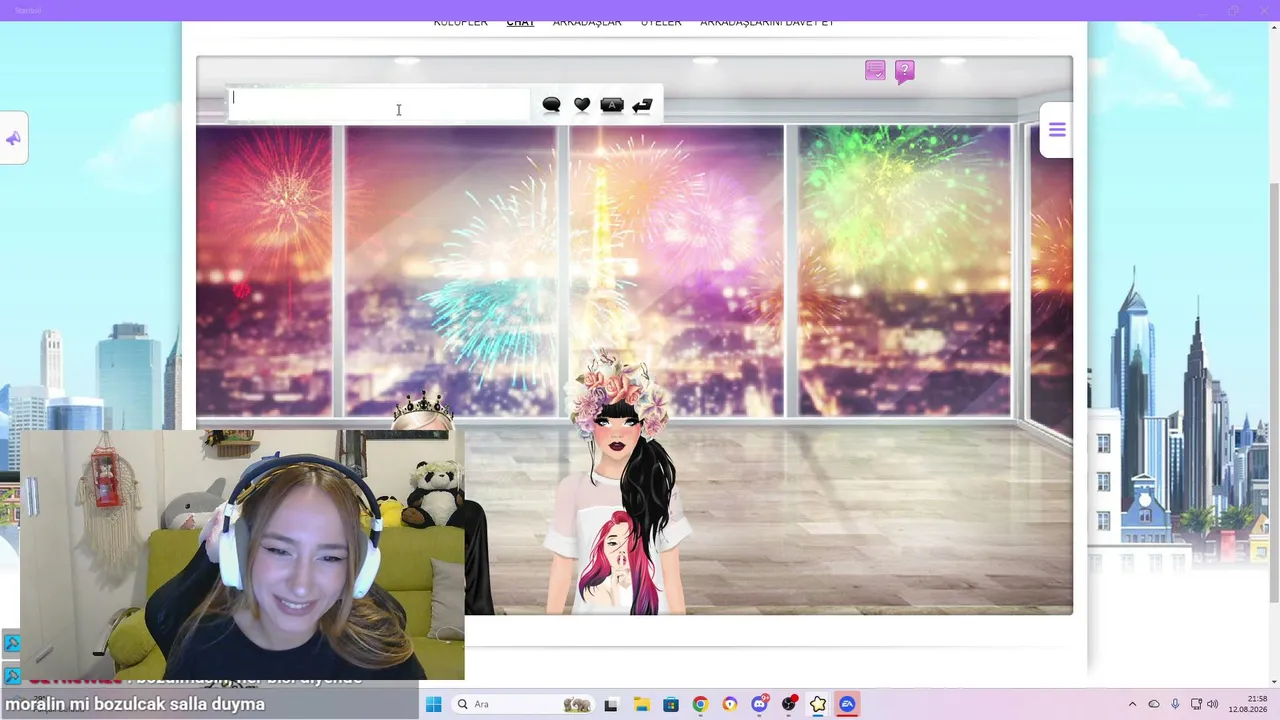Open the star-icon app on the taskbar
The width and height of the screenshot is (1280, 720).
(x=818, y=704)
